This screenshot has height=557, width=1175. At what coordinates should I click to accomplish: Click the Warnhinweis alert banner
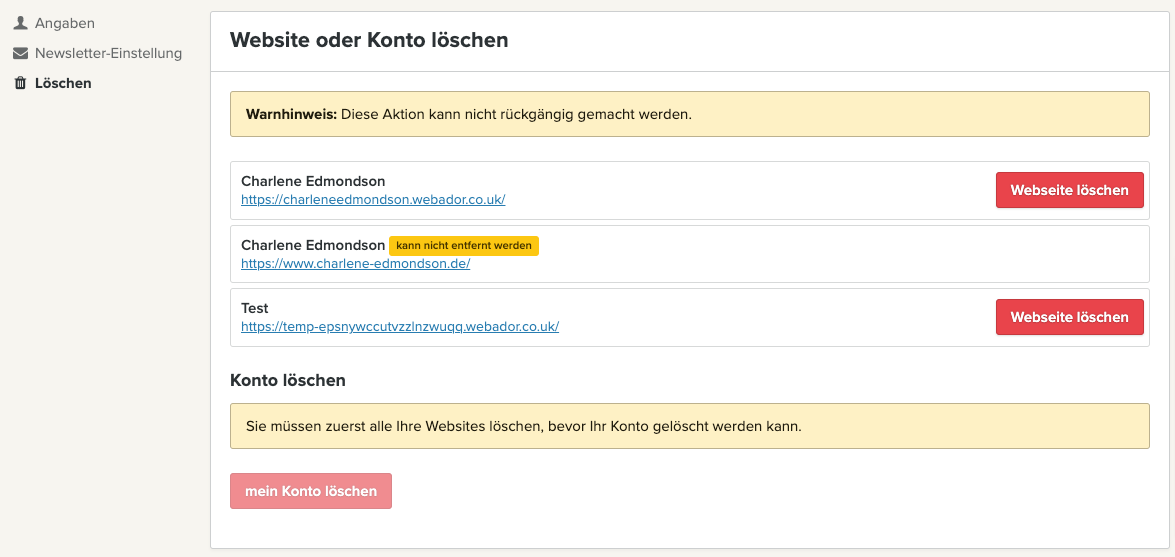tap(689, 114)
